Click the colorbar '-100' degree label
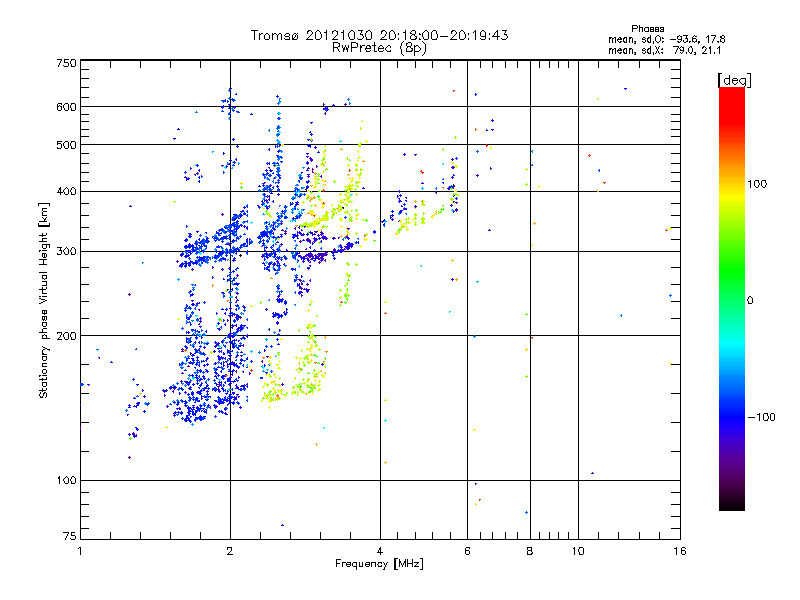Image resolution: width=800 pixels, height=600 pixels. (762, 417)
